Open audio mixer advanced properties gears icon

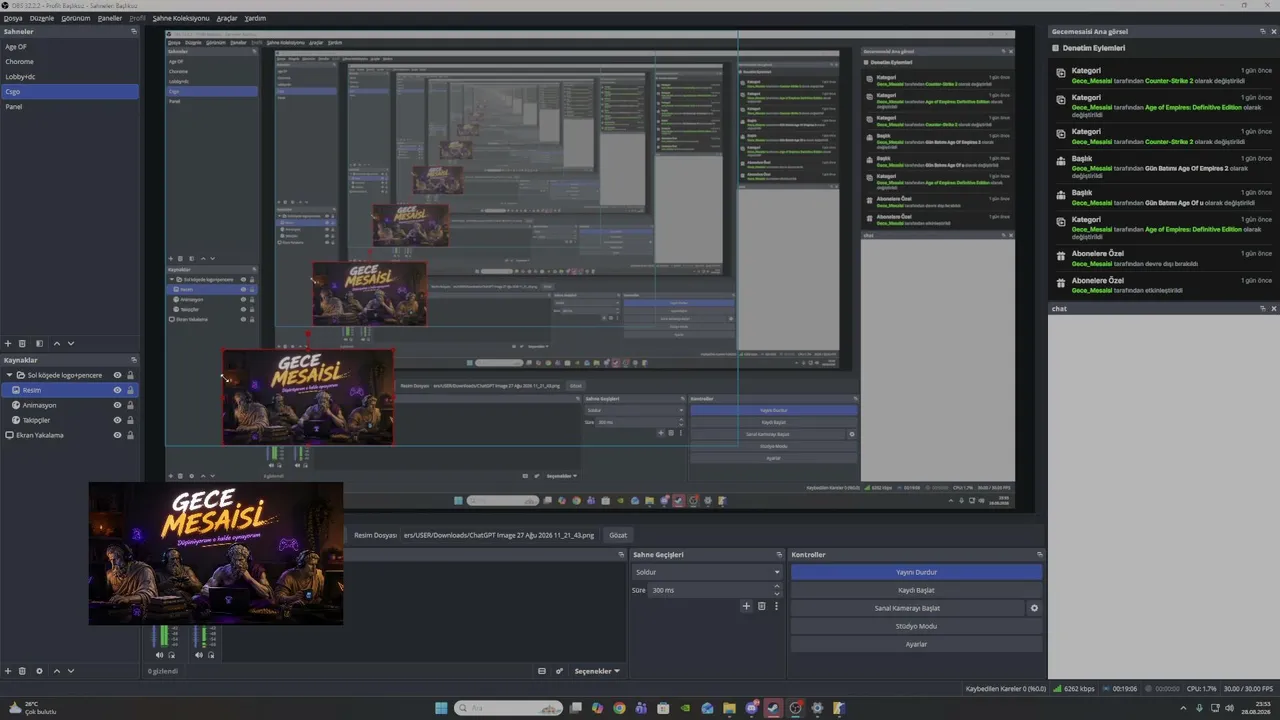[559, 671]
